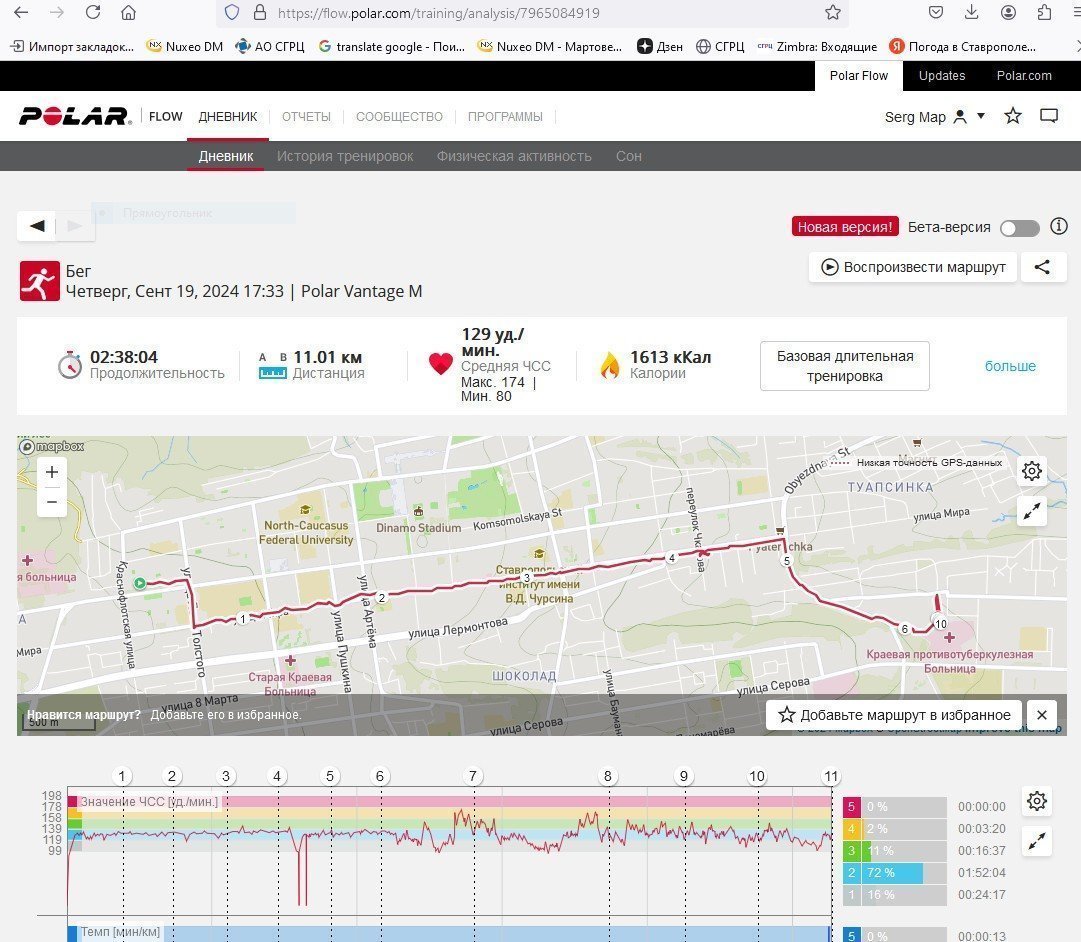Open the Pocket save icon in the browser toolbar
The width and height of the screenshot is (1081, 942).
936,12
